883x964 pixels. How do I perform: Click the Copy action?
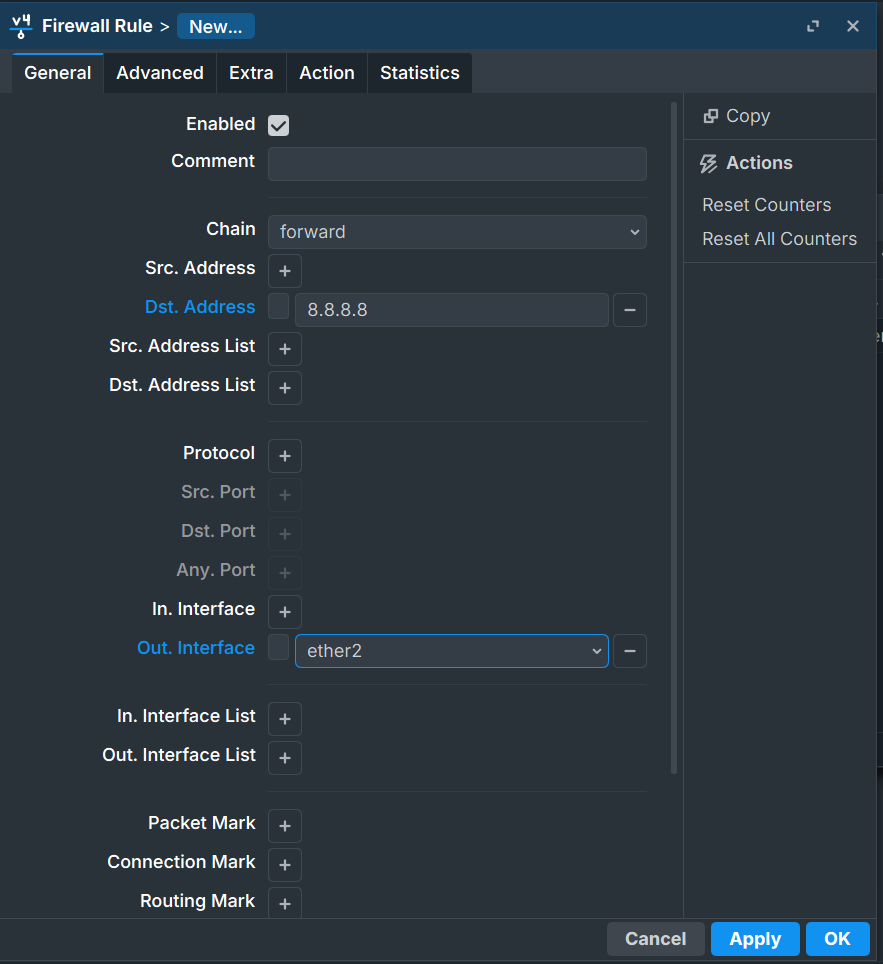(737, 116)
